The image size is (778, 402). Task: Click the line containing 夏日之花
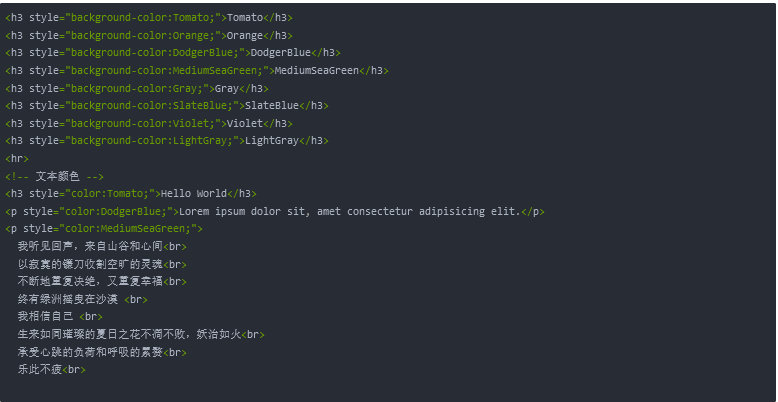click(x=141, y=335)
